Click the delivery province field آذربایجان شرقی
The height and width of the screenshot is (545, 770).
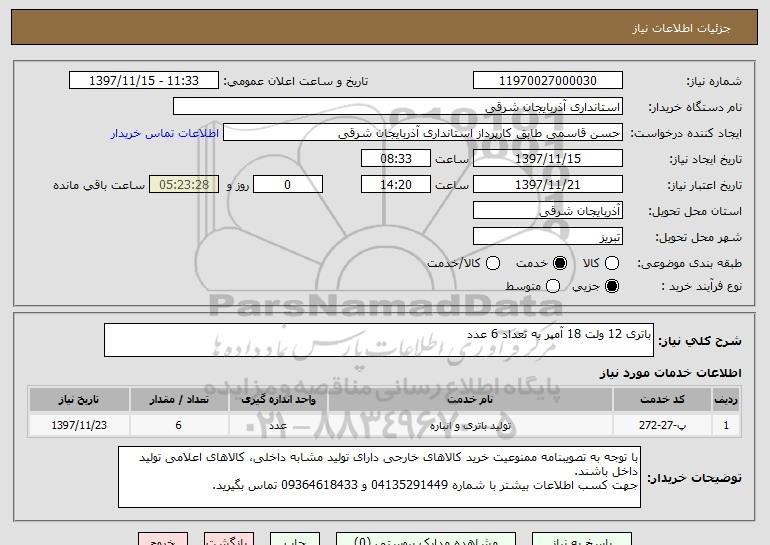point(548,211)
